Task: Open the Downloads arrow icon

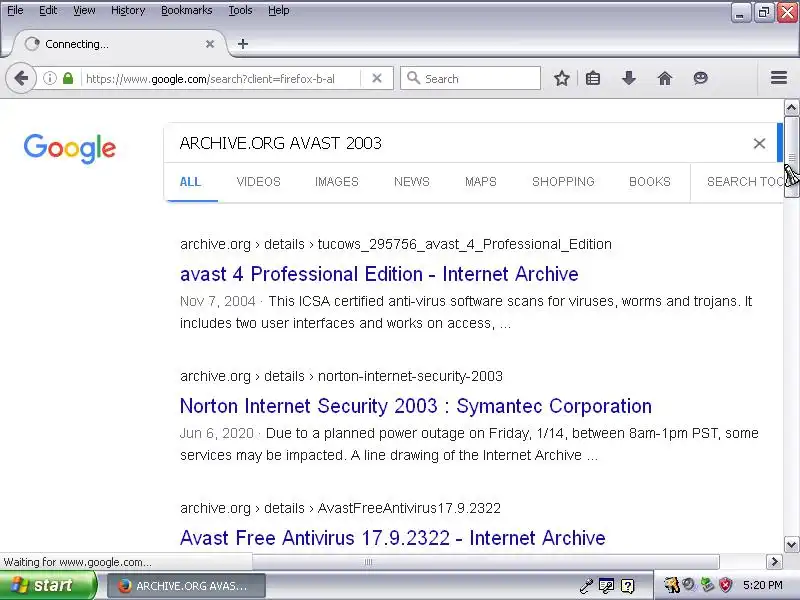Action: [629, 78]
